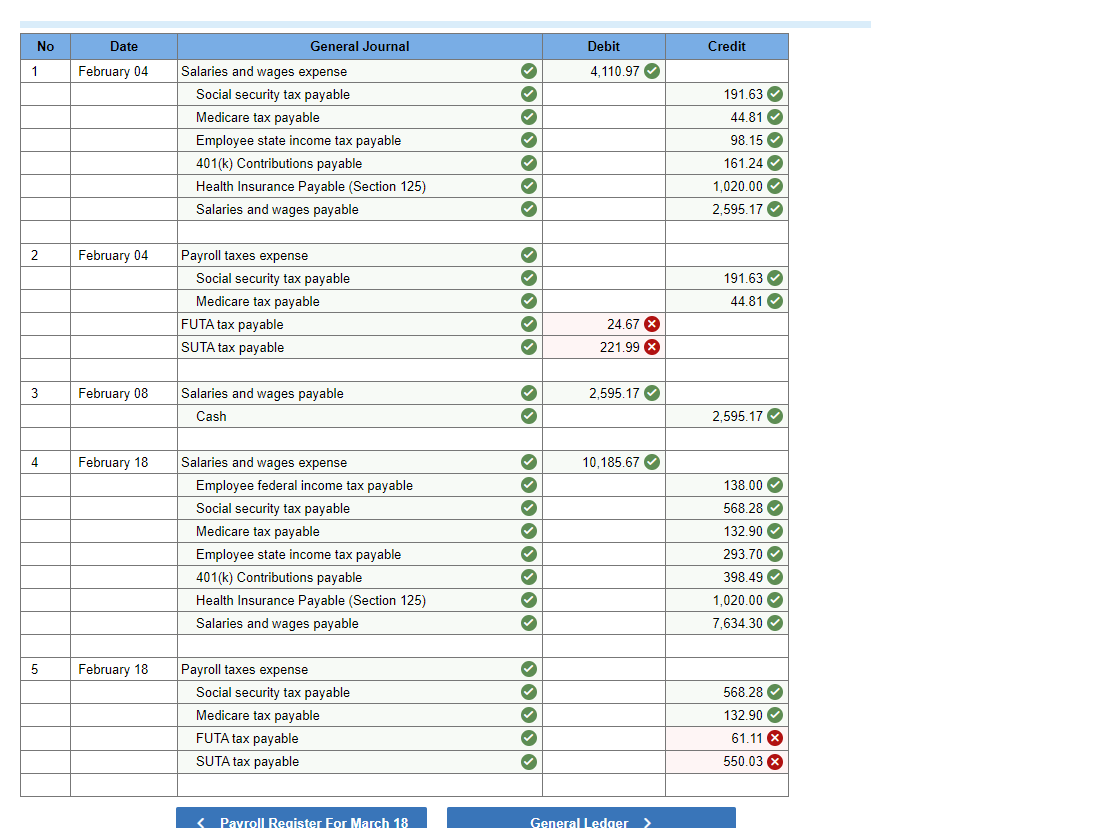
Task: Click entry 2 SUTA tax payable account name
Action: coord(232,347)
